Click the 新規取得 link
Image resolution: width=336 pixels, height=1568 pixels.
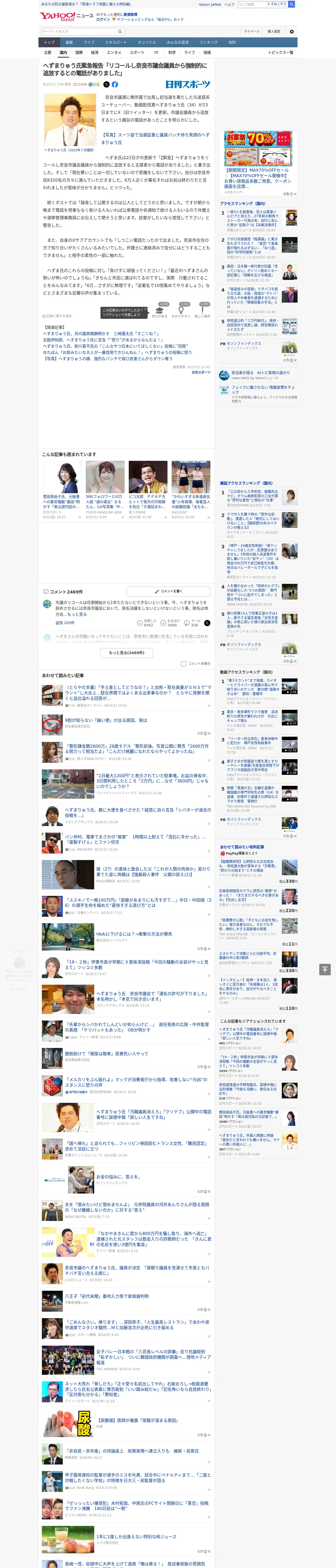click(x=131, y=14)
